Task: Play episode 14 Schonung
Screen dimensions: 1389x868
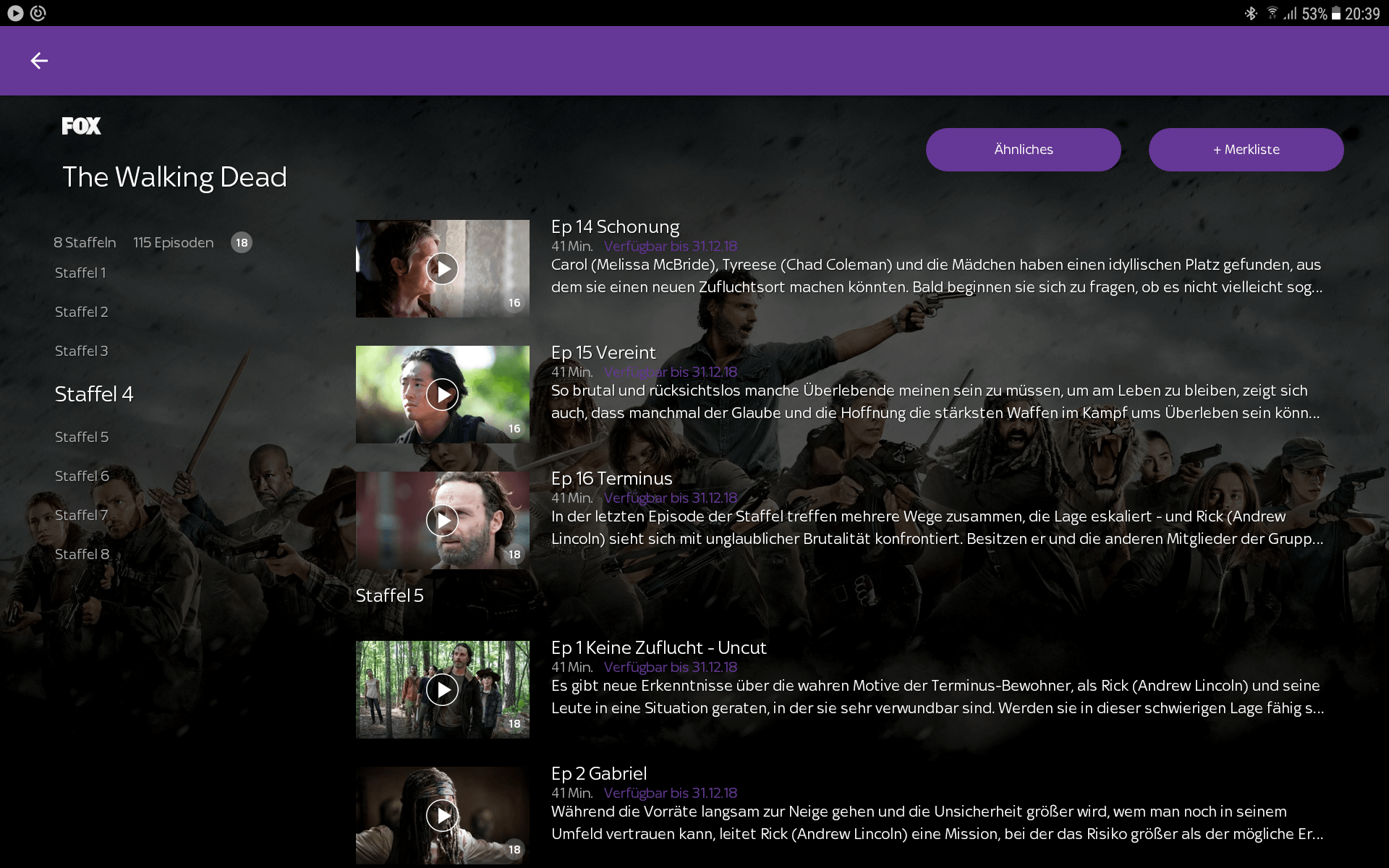Action: tap(442, 268)
